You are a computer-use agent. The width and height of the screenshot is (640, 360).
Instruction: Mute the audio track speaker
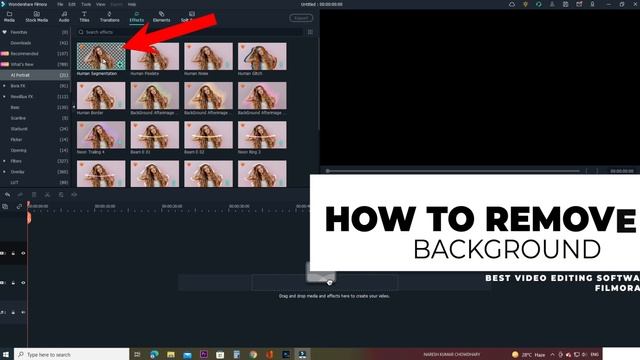click(23, 312)
